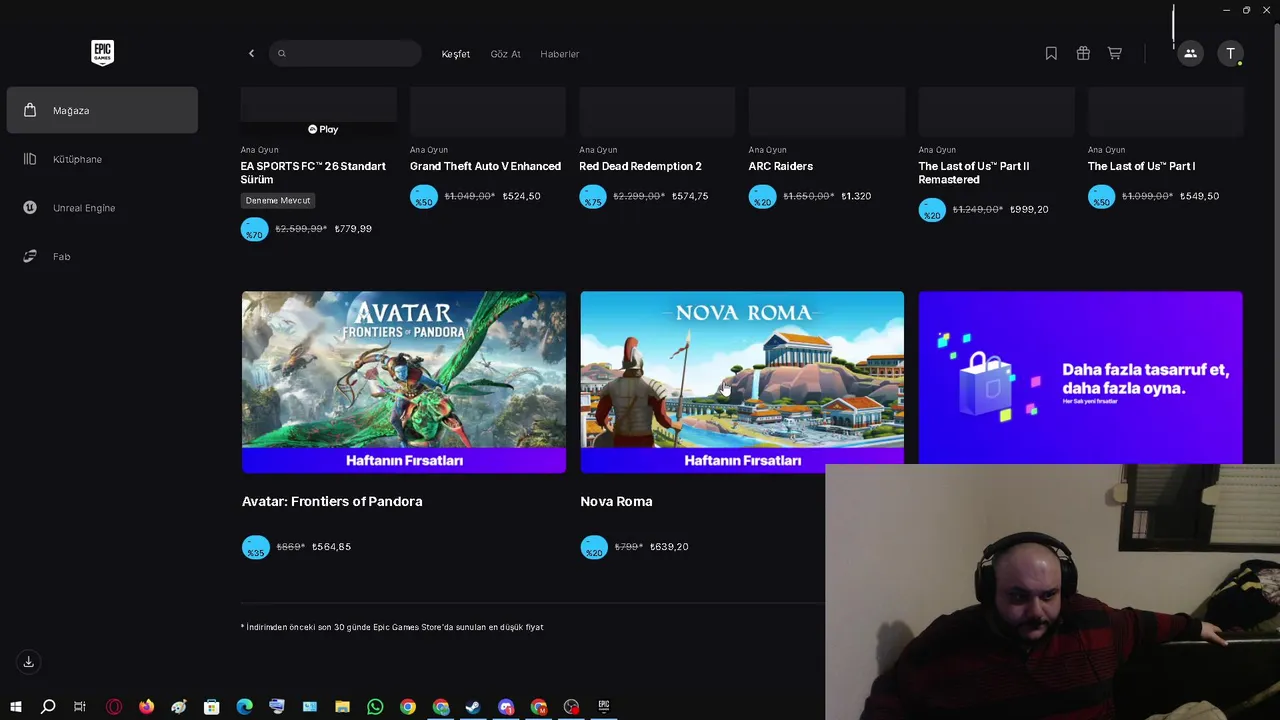Screen dimensions: 1280x720
Task: Open the ARC Raiders listing
Action: click(x=780, y=166)
